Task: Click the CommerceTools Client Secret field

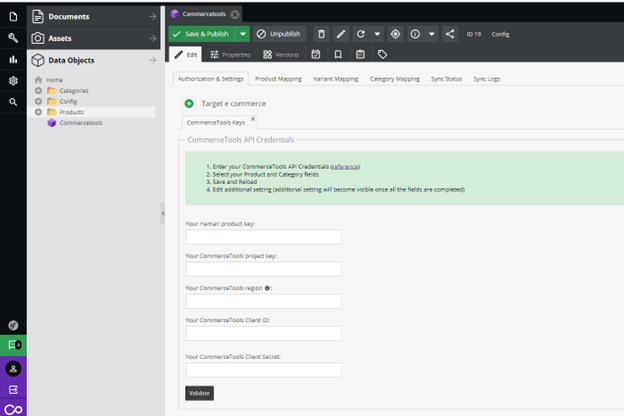Action: tap(263, 370)
